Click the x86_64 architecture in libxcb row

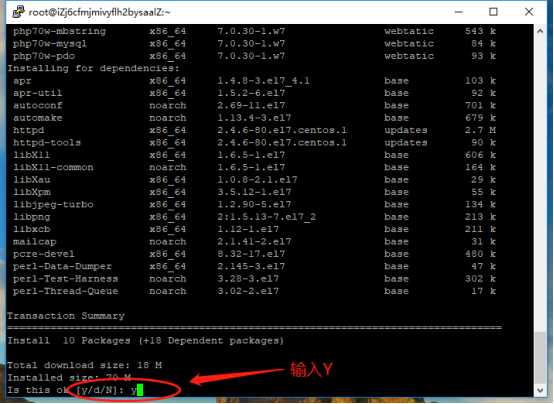coord(167,229)
